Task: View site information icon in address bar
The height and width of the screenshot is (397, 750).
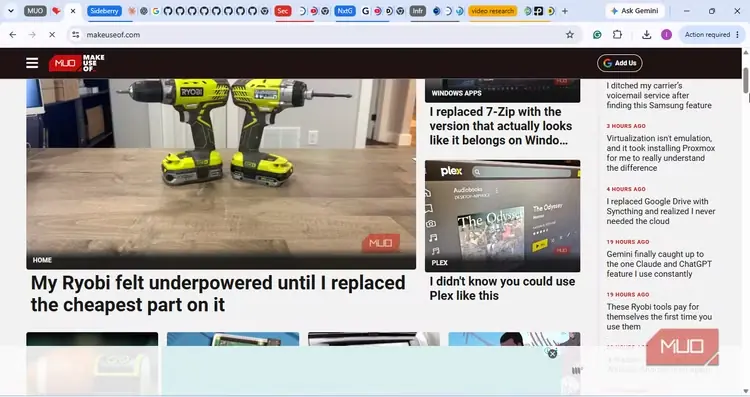Action: (x=76, y=34)
